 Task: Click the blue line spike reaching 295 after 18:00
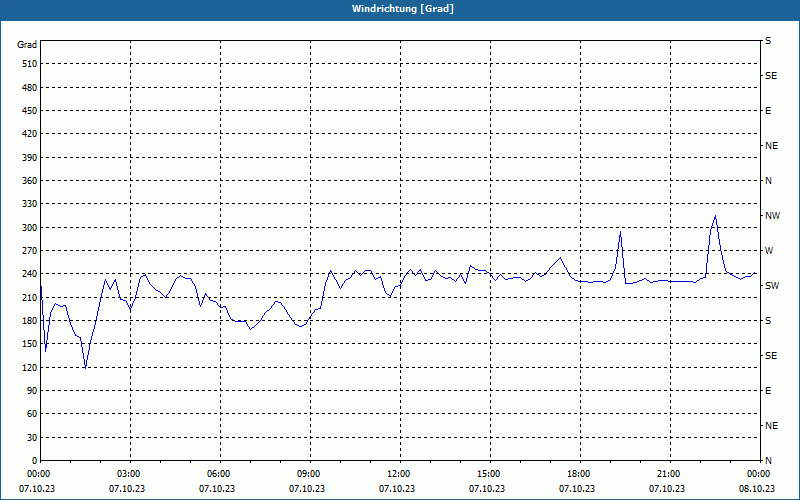[620, 232]
